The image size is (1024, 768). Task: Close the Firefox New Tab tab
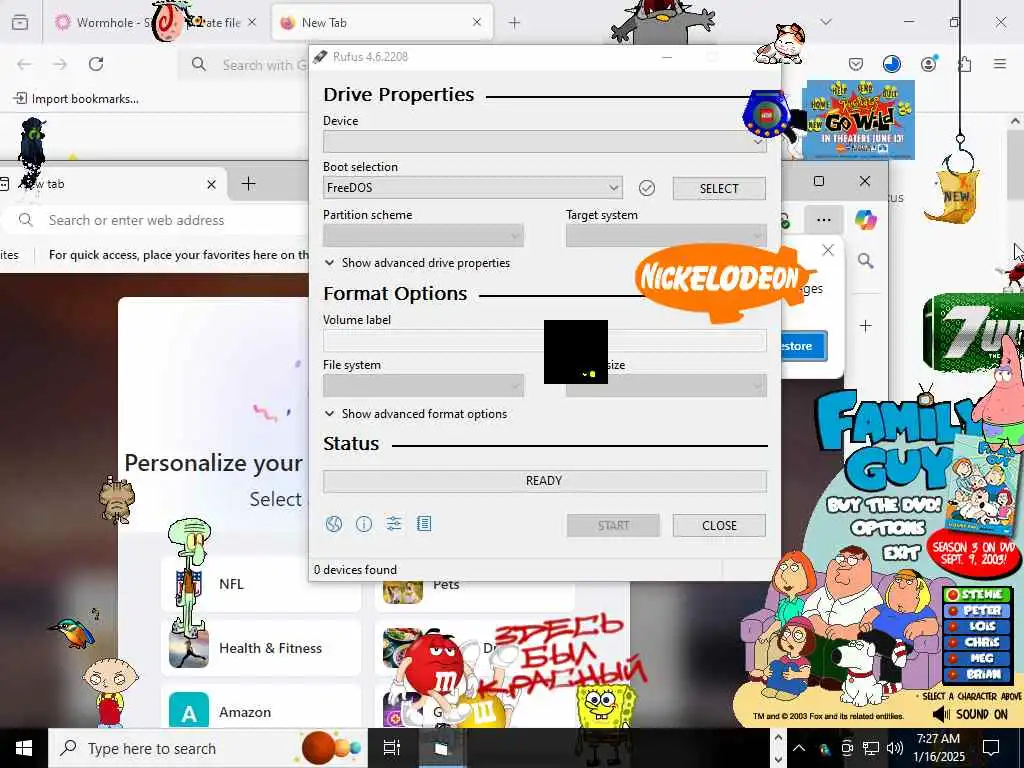tap(477, 22)
